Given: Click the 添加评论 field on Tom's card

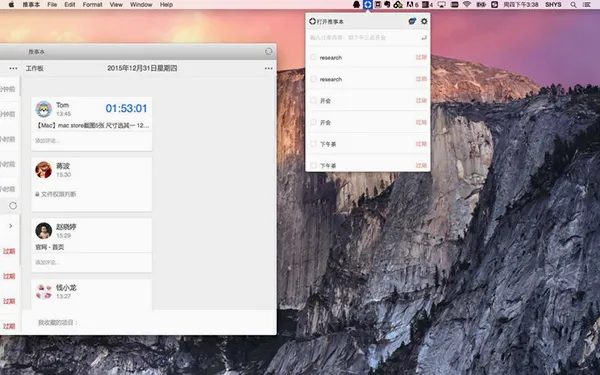Looking at the screenshot, I should pos(91,141).
